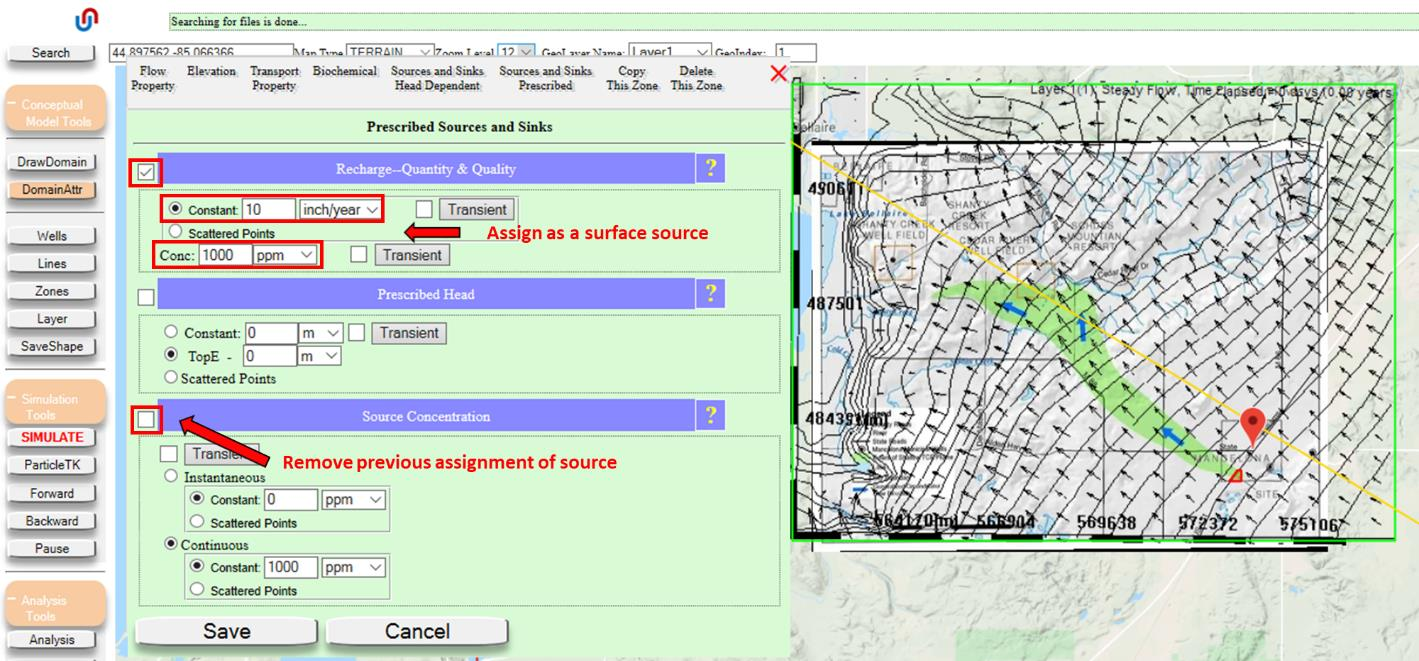
Task: Open Prescribed Head Constant unit dropdown
Action: click(x=322, y=333)
